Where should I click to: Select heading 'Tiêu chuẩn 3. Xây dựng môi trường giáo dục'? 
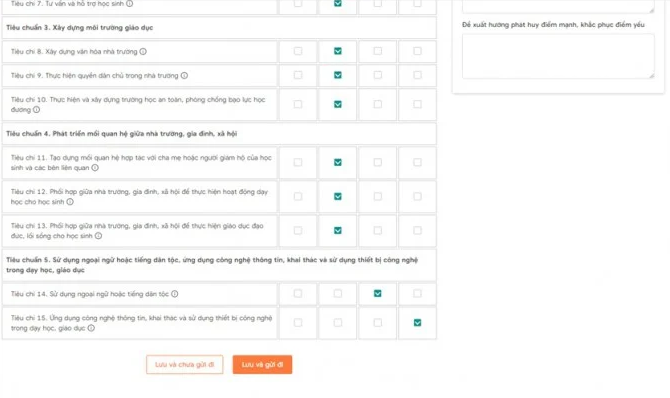(79, 27)
